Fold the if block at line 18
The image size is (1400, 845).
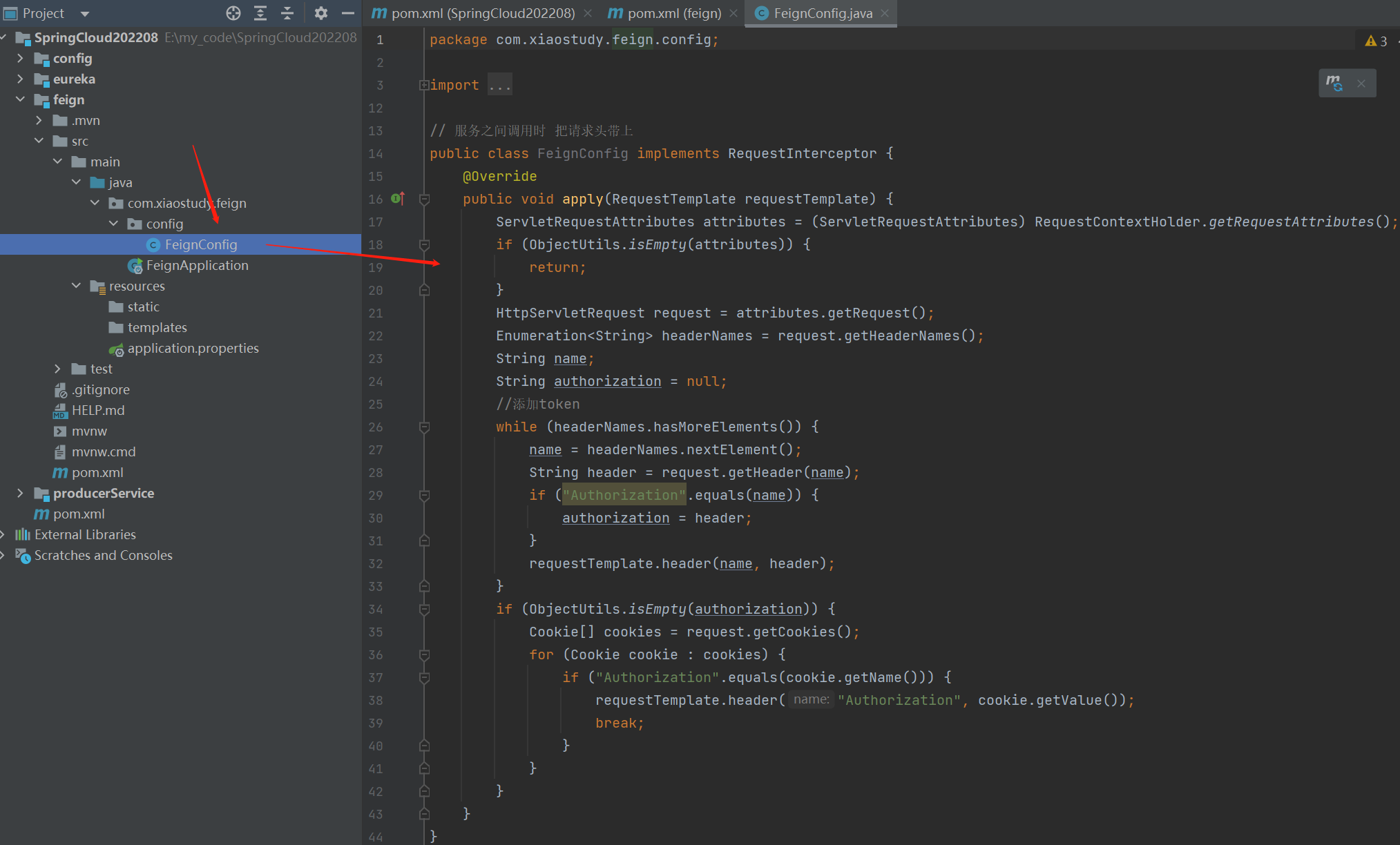(425, 245)
